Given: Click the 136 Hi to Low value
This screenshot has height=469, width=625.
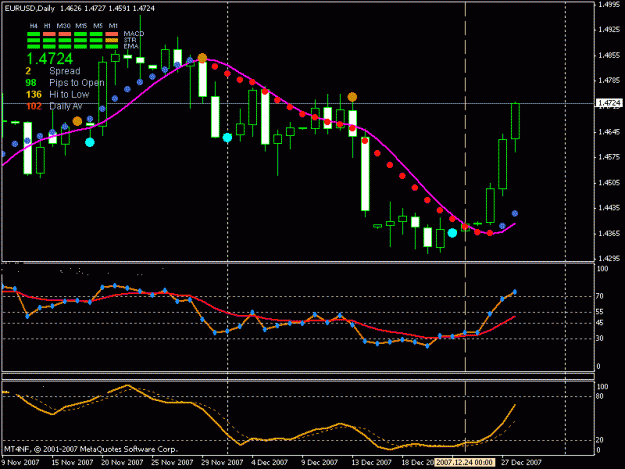Looking at the screenshot, I should (x=34, y=94).
